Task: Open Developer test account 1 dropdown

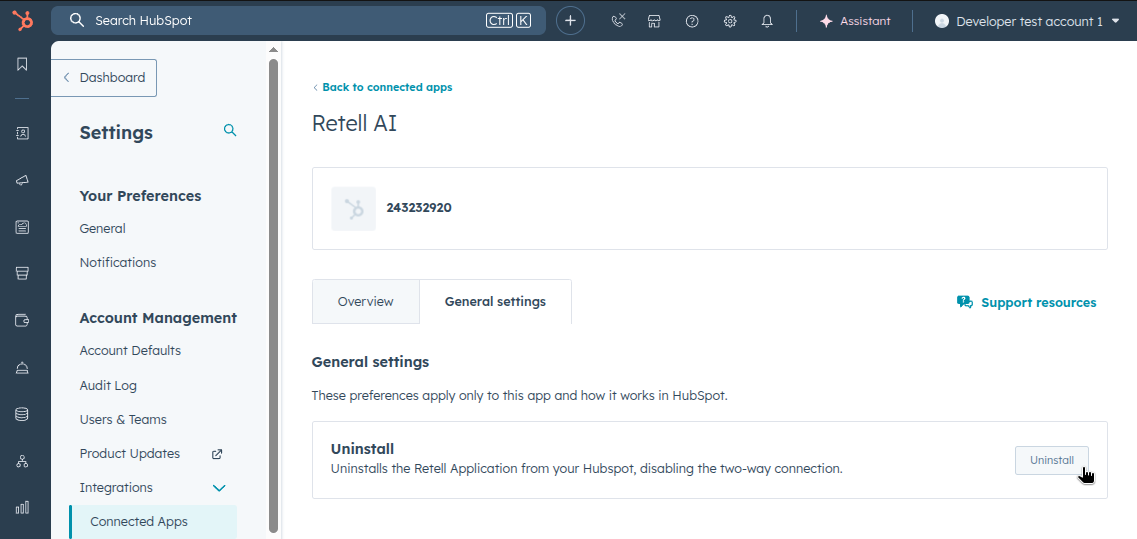Action: coord(1028,21)
